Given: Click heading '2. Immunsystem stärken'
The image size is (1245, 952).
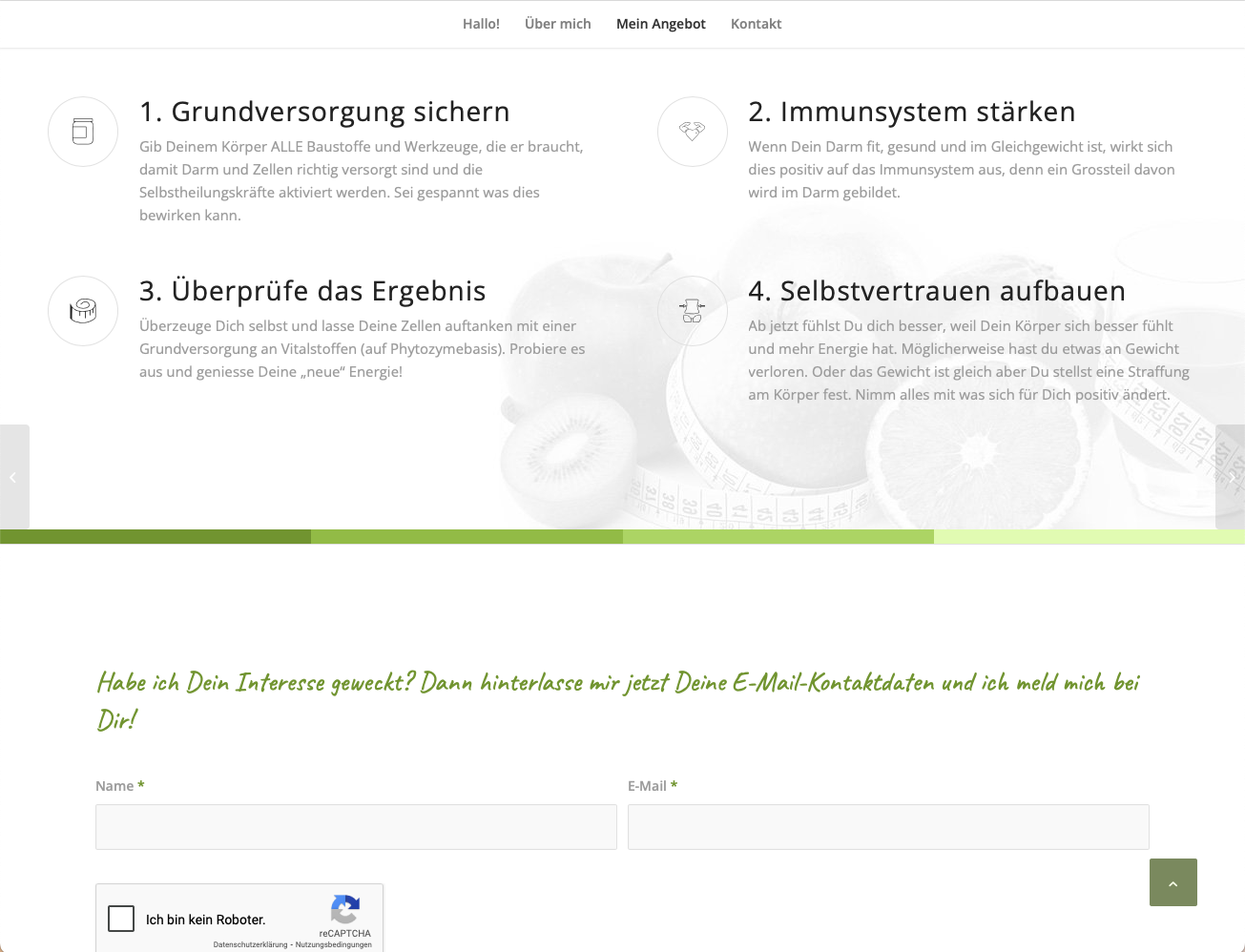Looking at the screenshot, I should 912,112.
